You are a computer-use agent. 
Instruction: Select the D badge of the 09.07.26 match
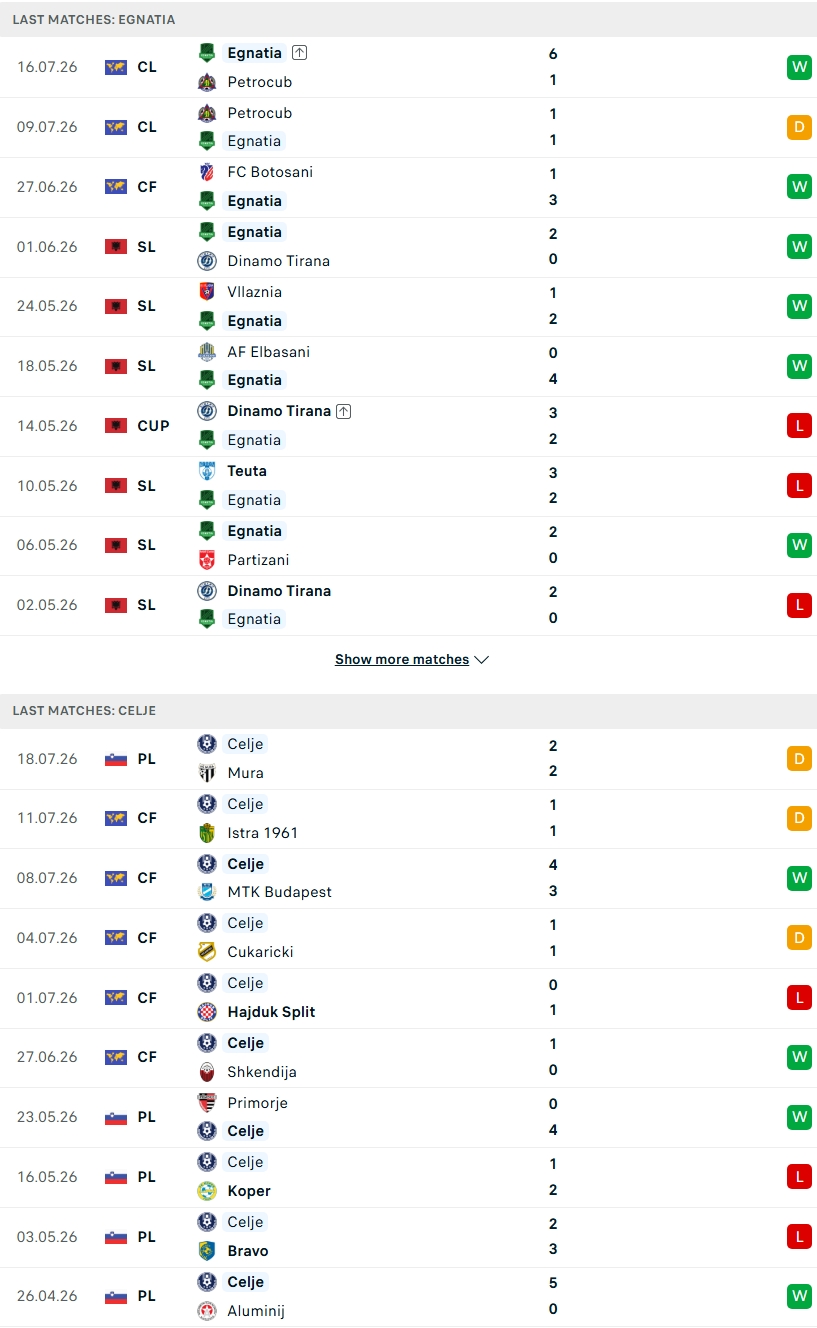pyautogui.click(x=799, y=127)
